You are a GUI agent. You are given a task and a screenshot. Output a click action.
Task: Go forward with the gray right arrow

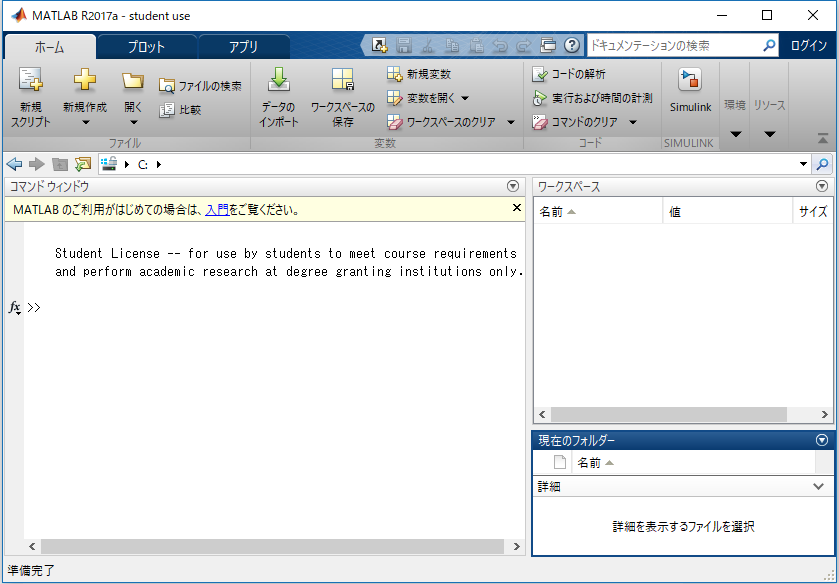36,164
